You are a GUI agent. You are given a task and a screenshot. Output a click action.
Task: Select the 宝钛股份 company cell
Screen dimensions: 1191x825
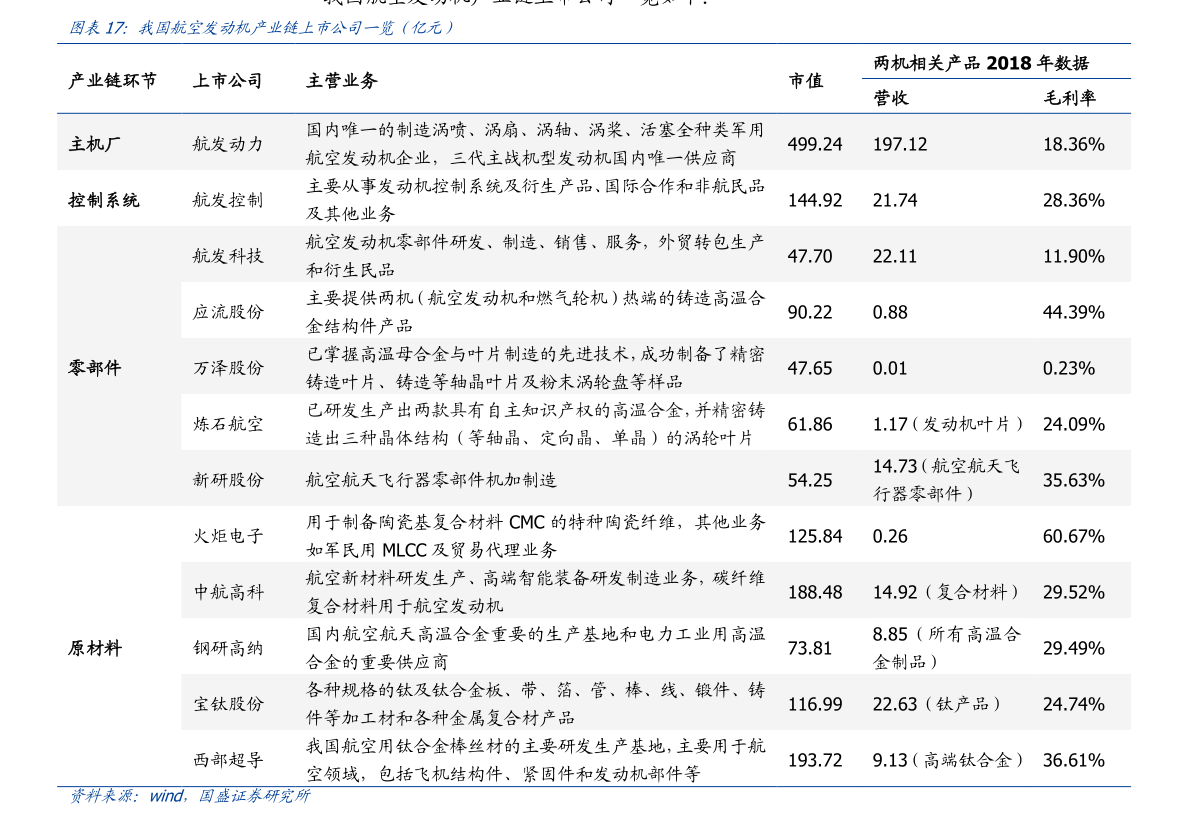click(x=231, y=703)
